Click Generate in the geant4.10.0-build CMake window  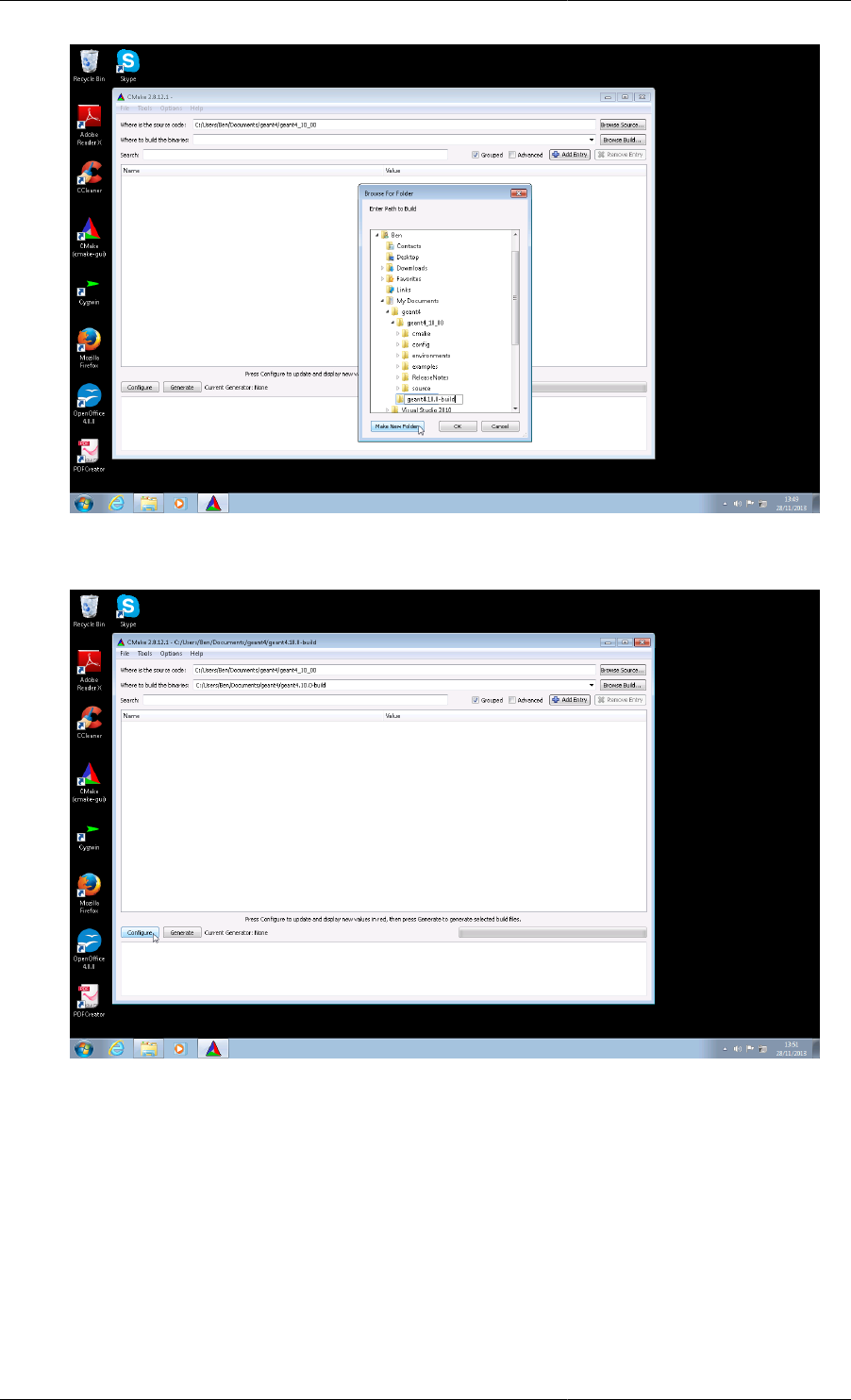click(x=182, y=932)
